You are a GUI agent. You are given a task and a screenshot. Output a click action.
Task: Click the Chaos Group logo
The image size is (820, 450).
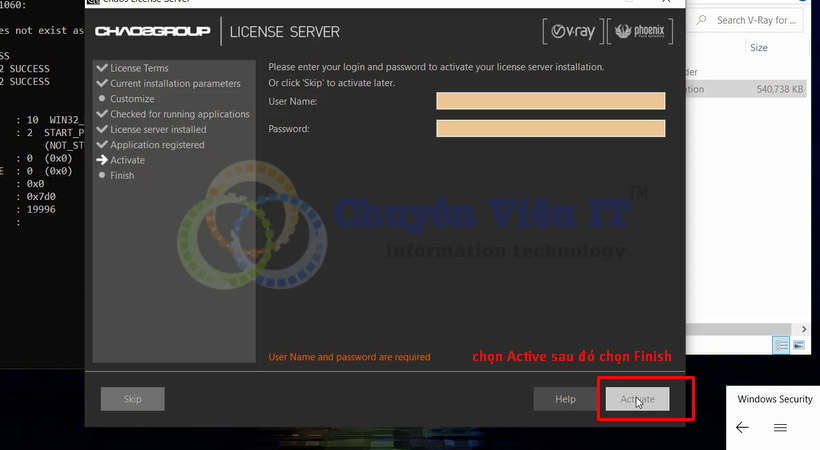152,32
